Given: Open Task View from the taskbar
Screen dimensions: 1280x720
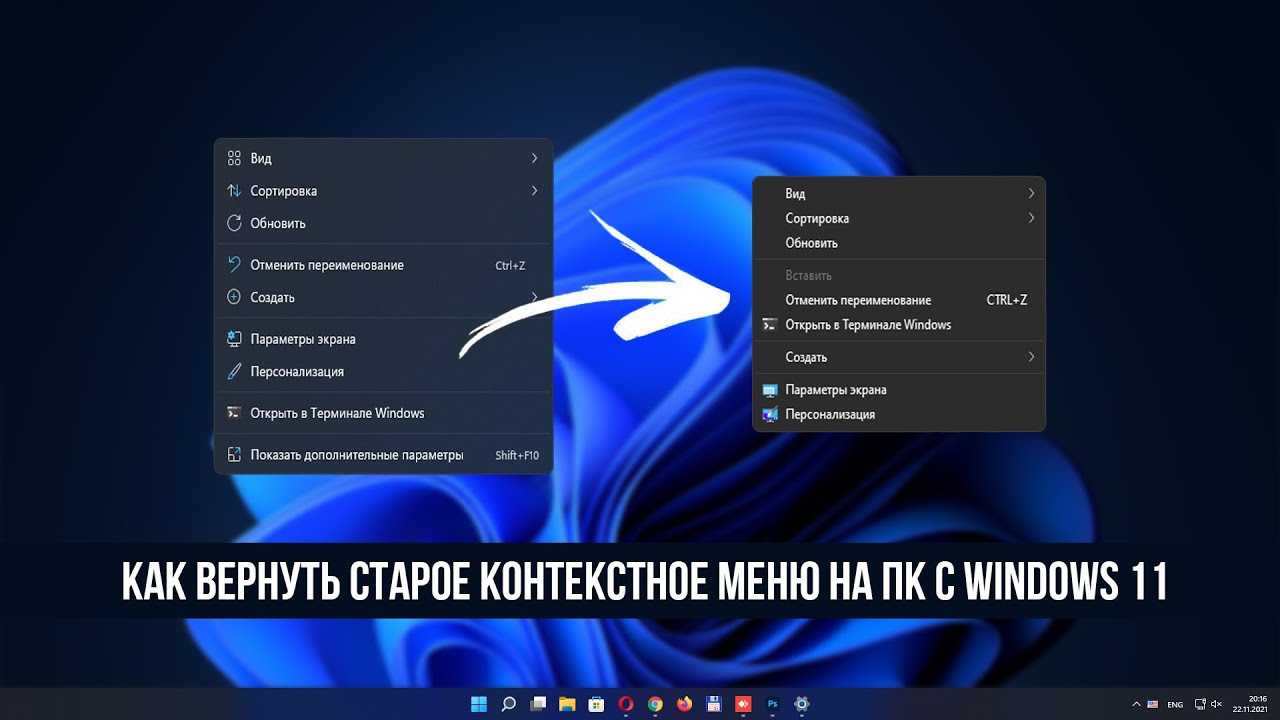Looking at the screenshot, I should point(538,704).
